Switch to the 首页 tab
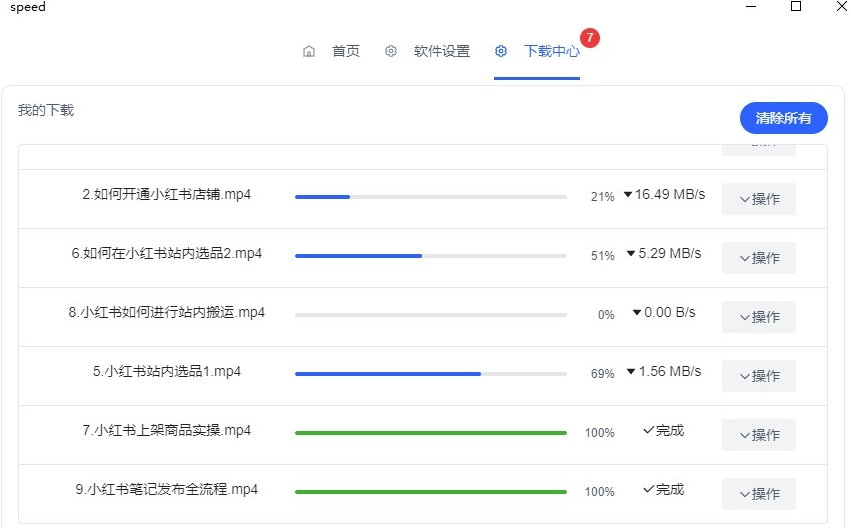Viewport: 851px width, 528px height. [x=345, y=51]
